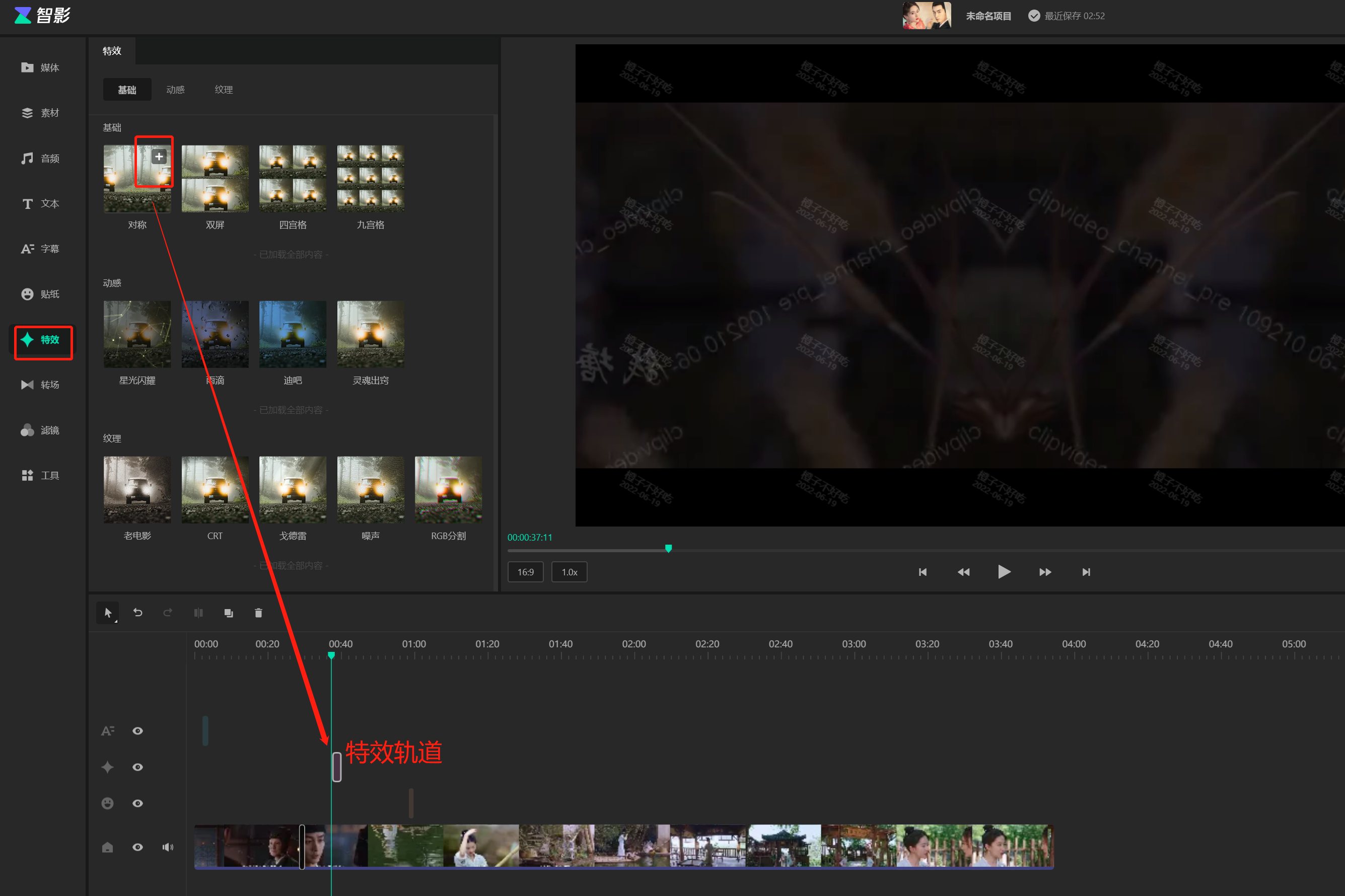Click the 最近保存 02:52 status

1067,16
